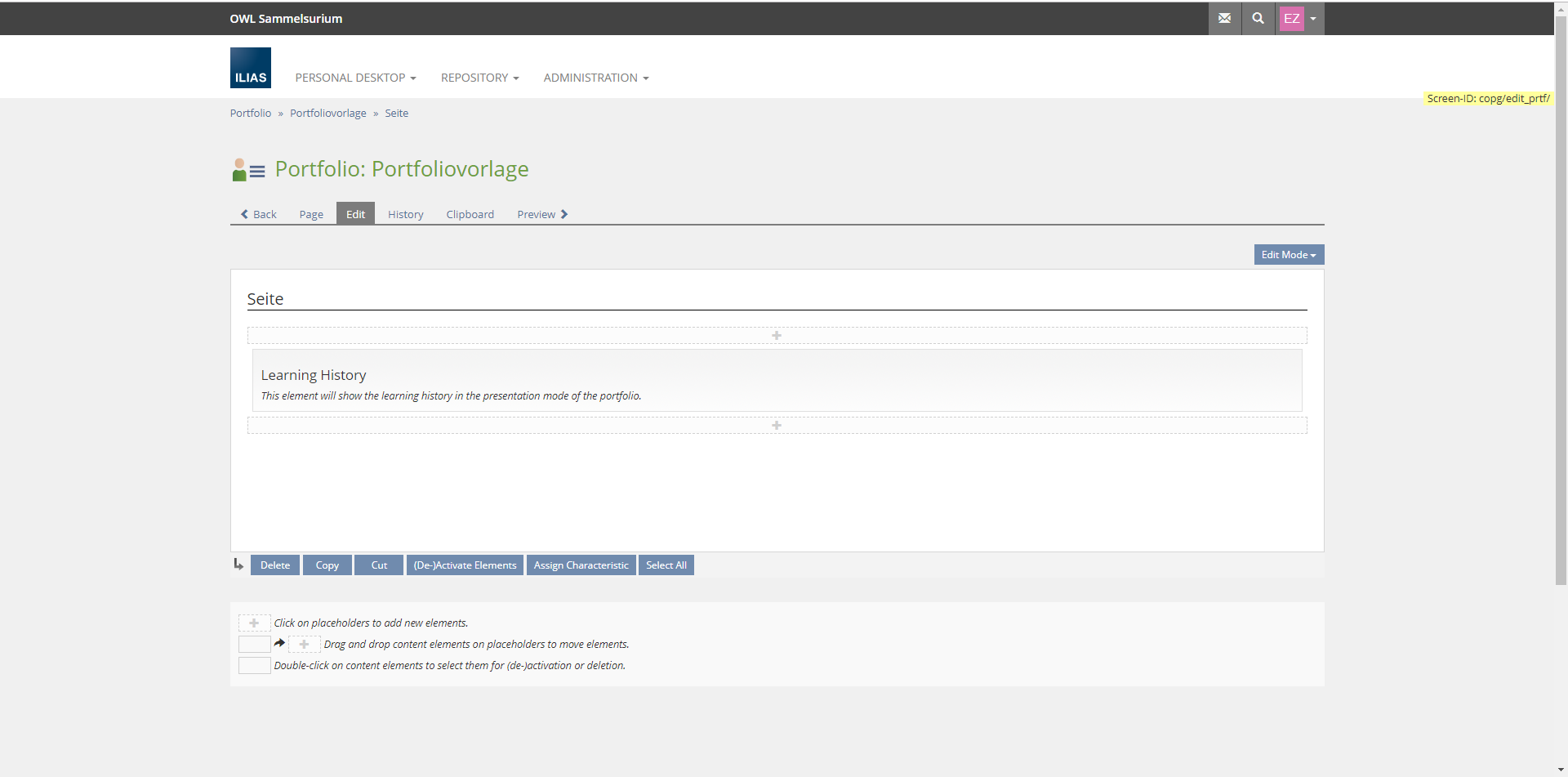Switch to the History tab
This screenshot has width=1568, height=777.
pos(405,214)
